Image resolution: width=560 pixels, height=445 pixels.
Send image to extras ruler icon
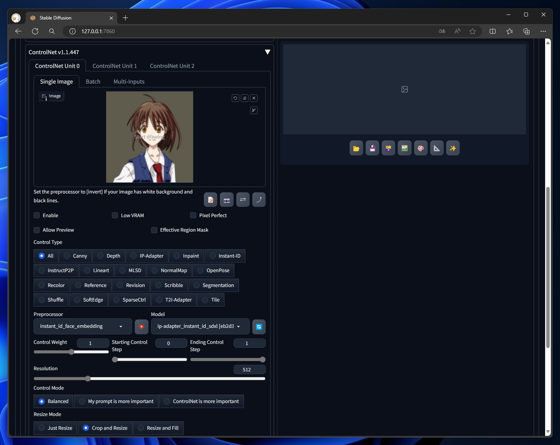click(x=437, y=148)
